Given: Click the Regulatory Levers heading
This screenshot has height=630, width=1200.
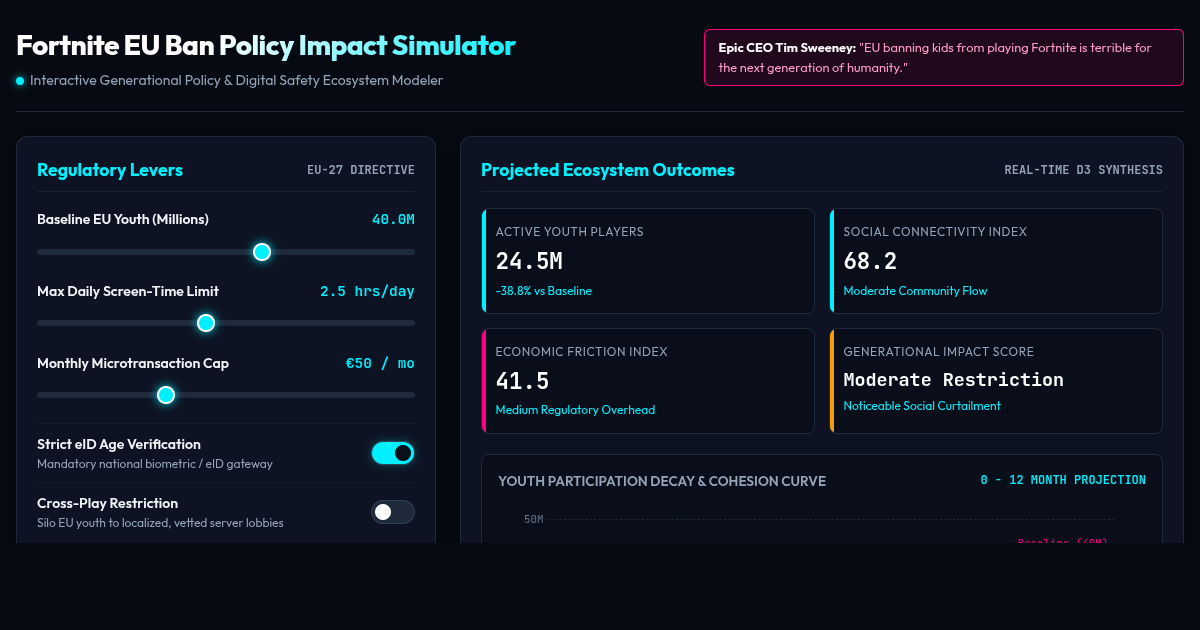Looking at the screenshot, I should click(110, 170).
